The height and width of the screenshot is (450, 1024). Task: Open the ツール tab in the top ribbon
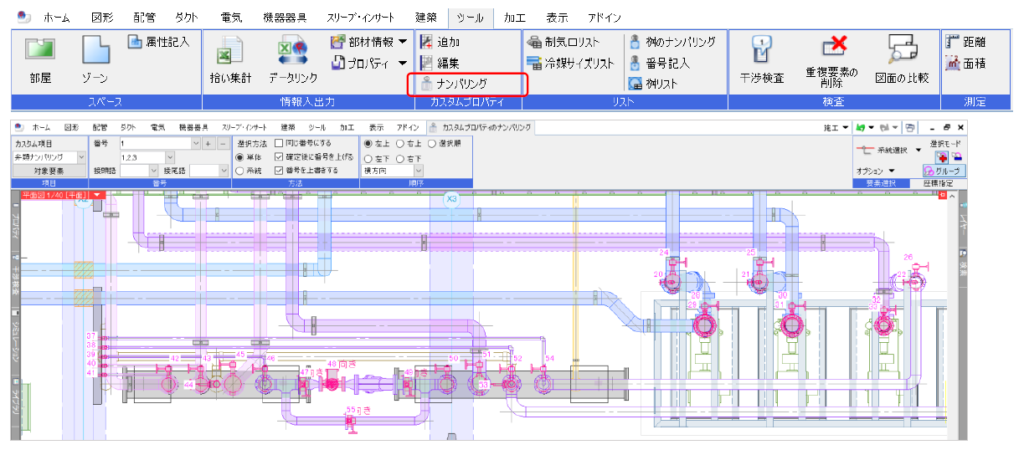click(x=470, y=18)
